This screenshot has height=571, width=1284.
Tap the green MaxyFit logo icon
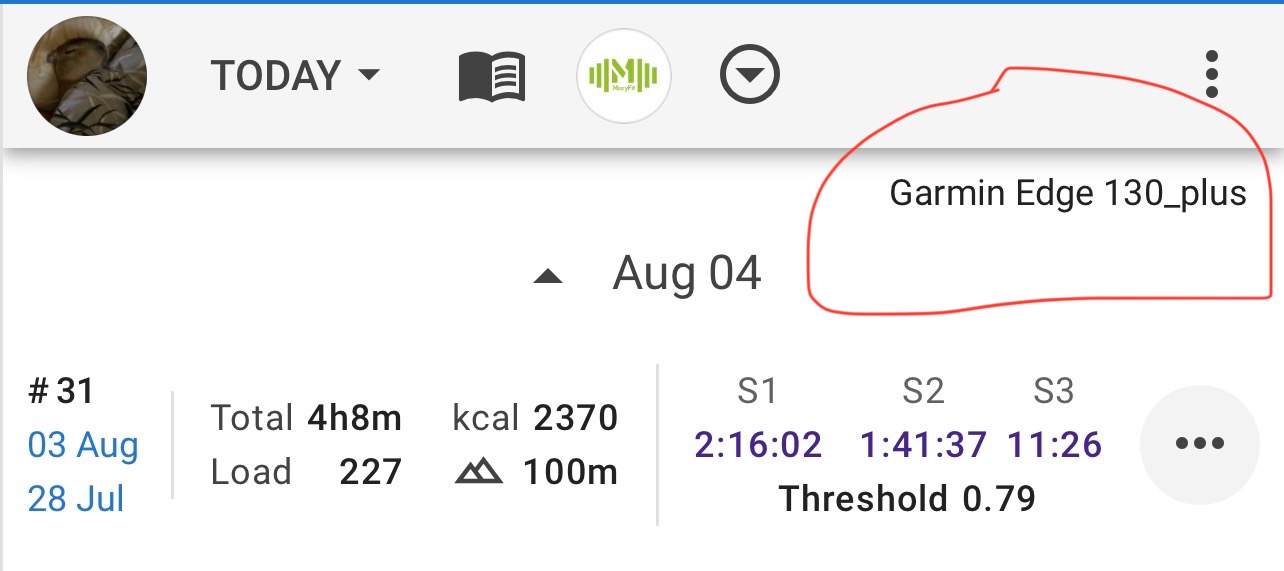tap(624, 76)
